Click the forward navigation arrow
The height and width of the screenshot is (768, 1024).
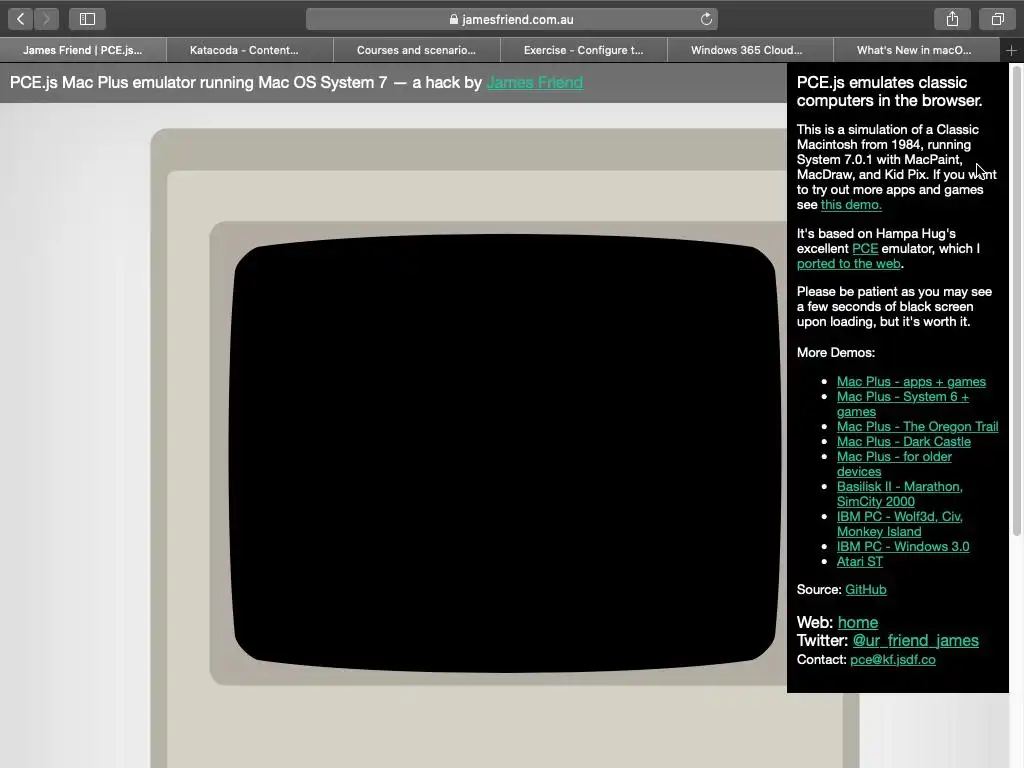click(46, 19)
